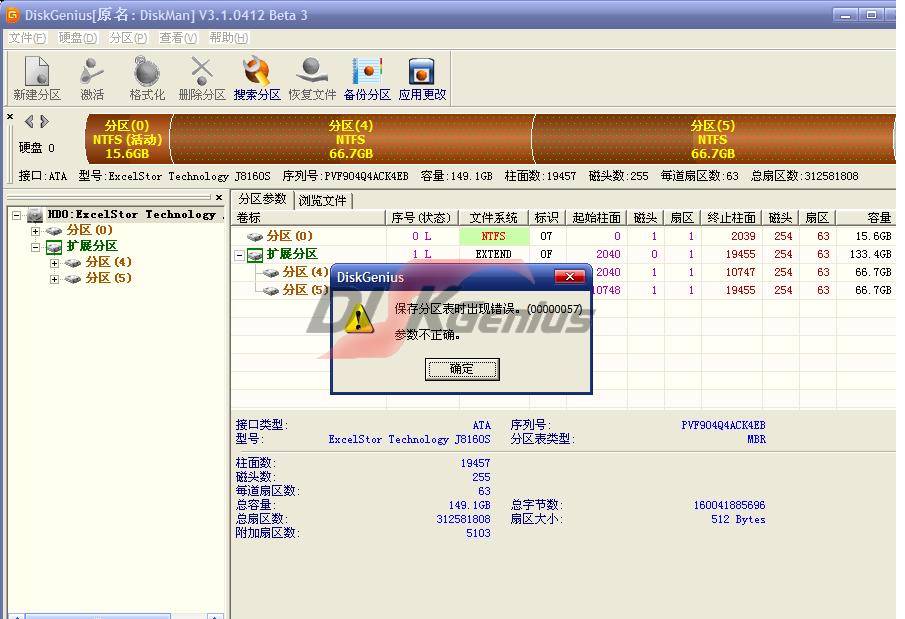Collapse 扩展分区 in the left tree

(35, 248)
